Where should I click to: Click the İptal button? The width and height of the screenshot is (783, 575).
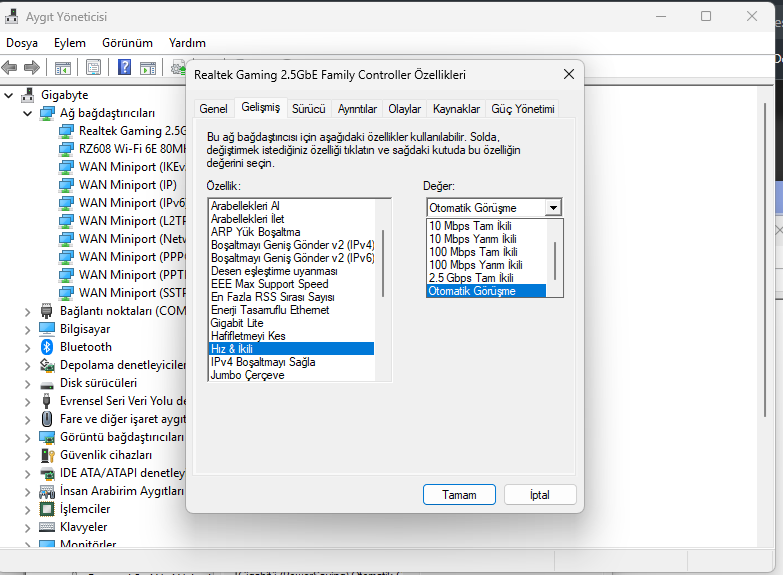point(540,495)
